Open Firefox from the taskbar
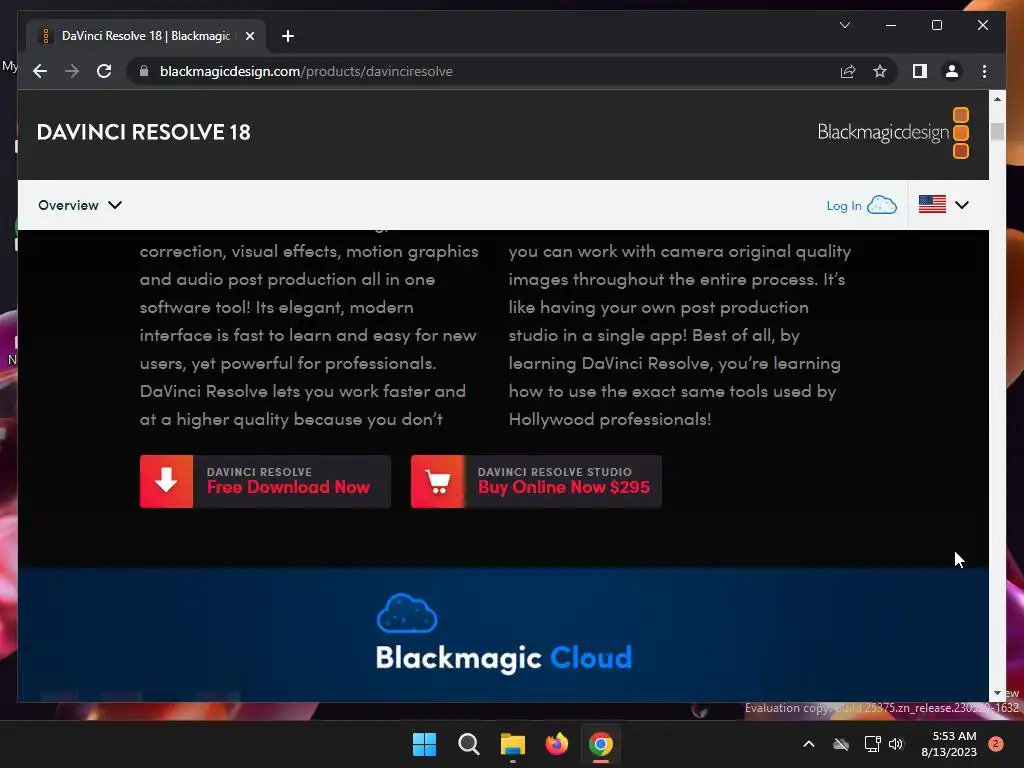 click(556, 744)
